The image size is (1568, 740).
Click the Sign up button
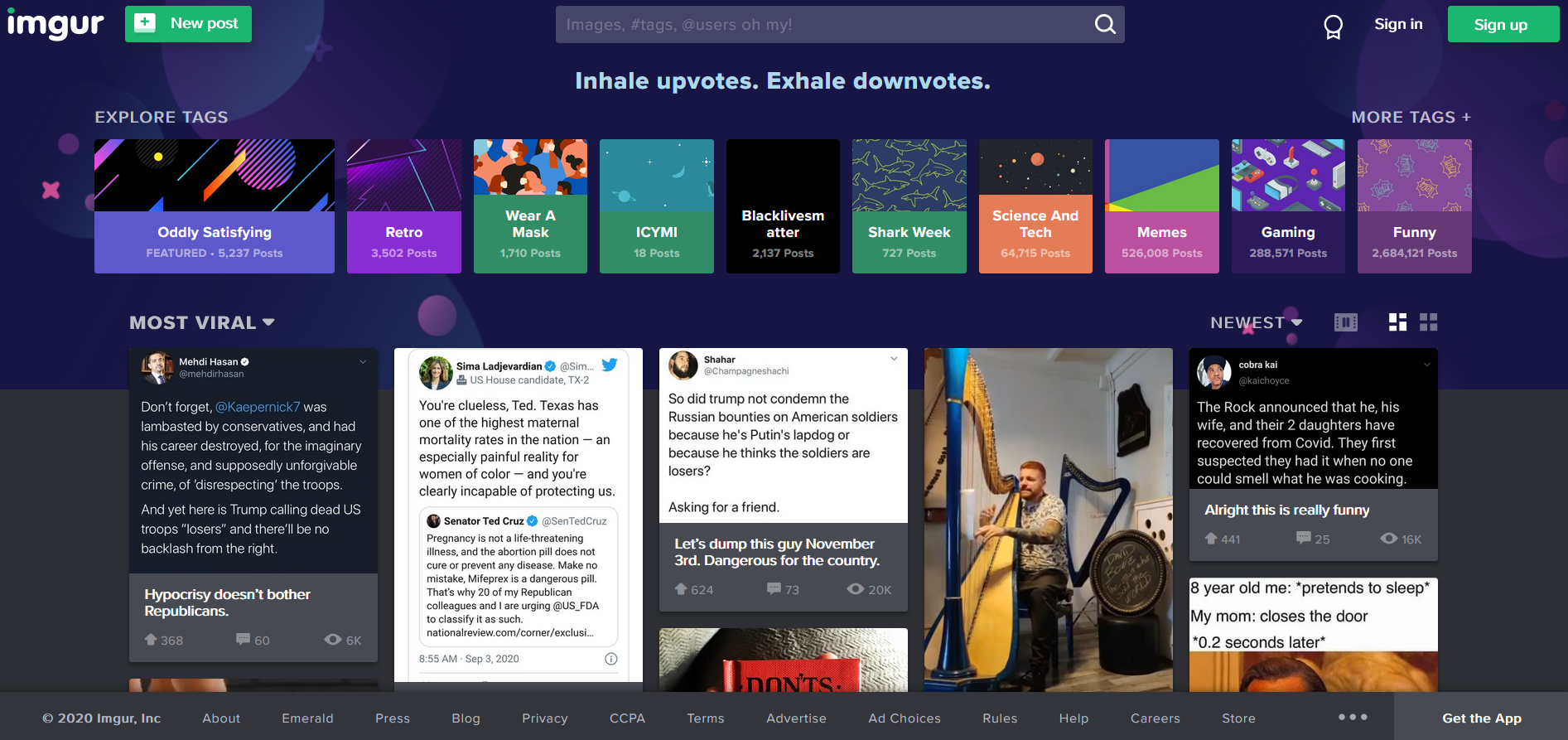(1503, 24)
